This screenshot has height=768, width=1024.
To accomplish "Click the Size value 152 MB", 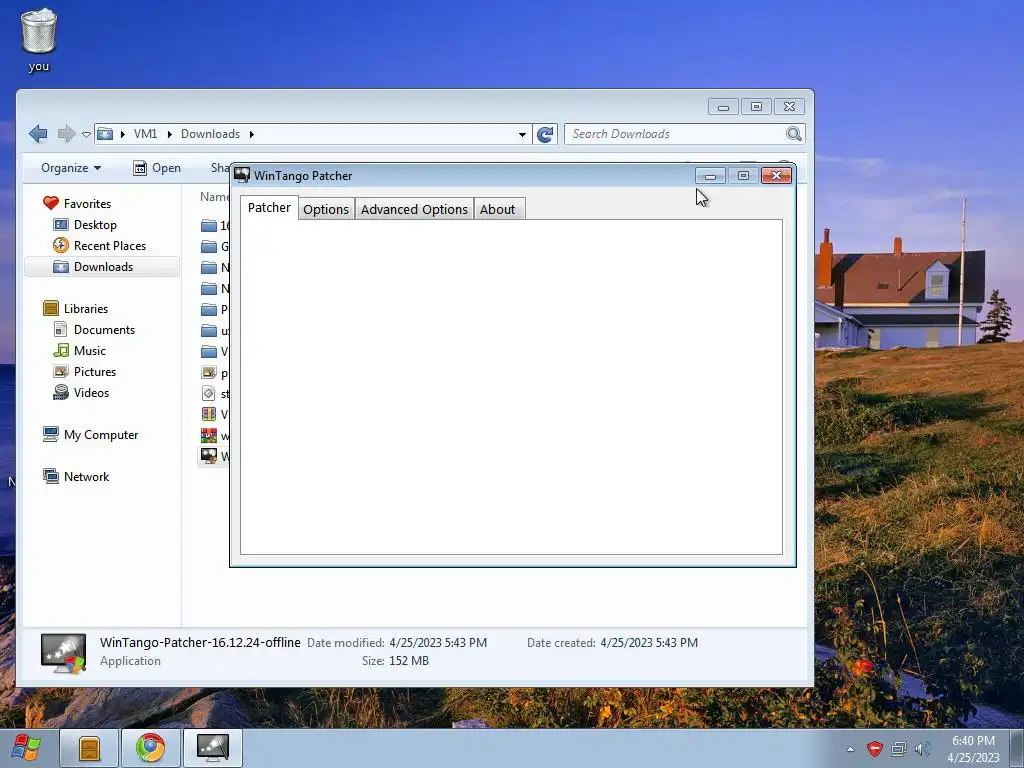I will 409,661.
